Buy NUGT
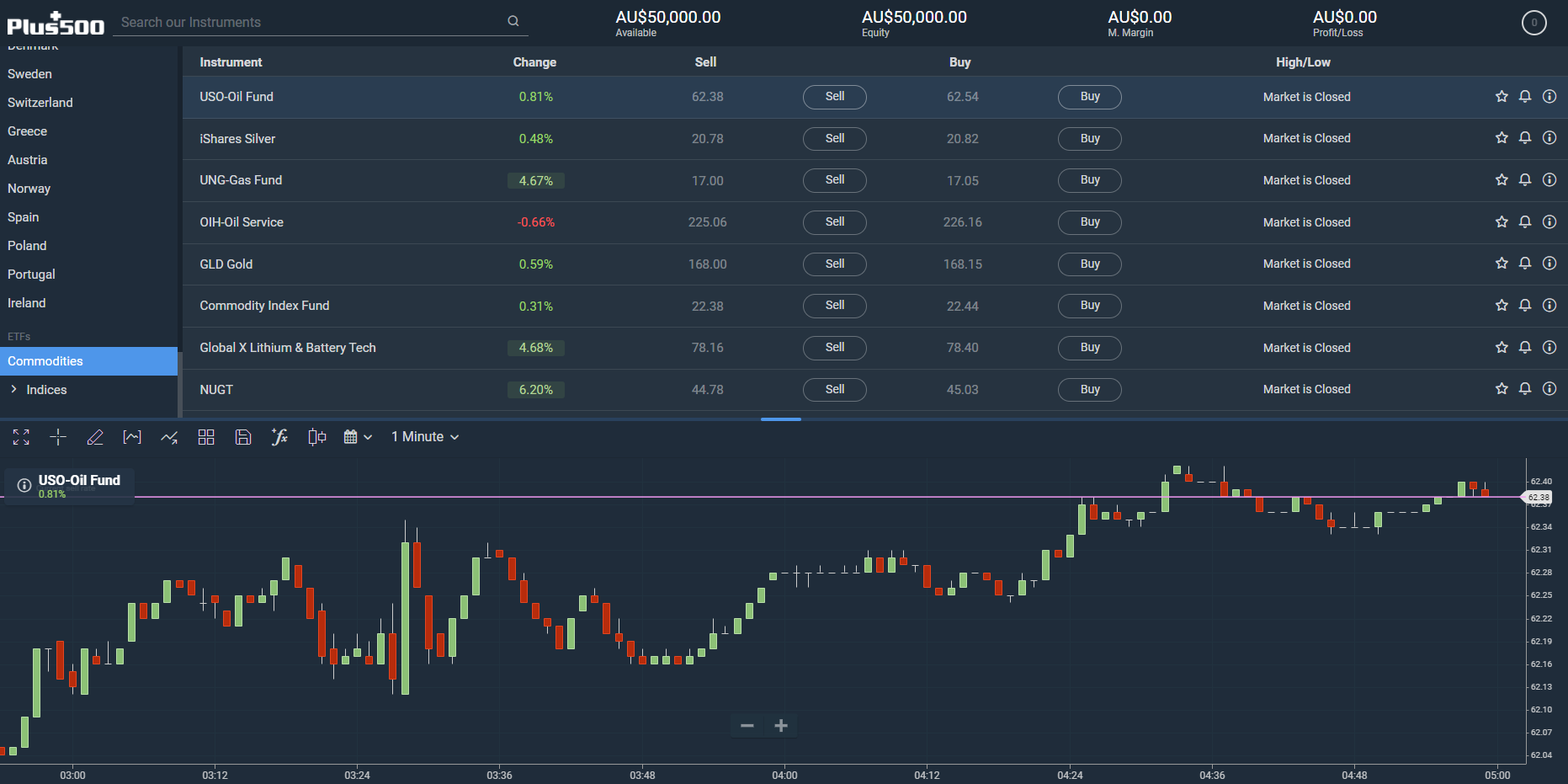Viewport: 1568px width, 784px height. click(1090, 389)
